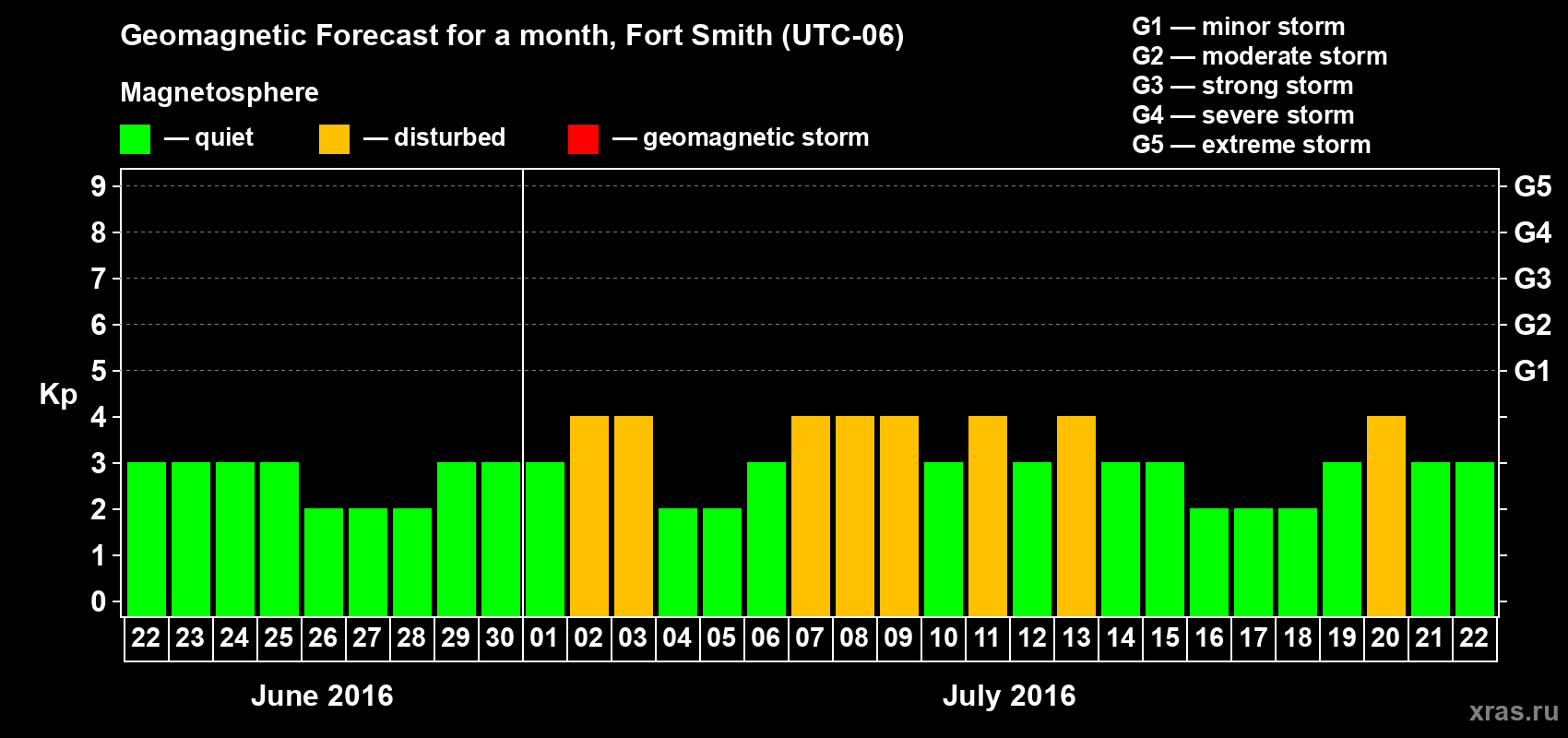Click date label 28 in June

(411, 638)
